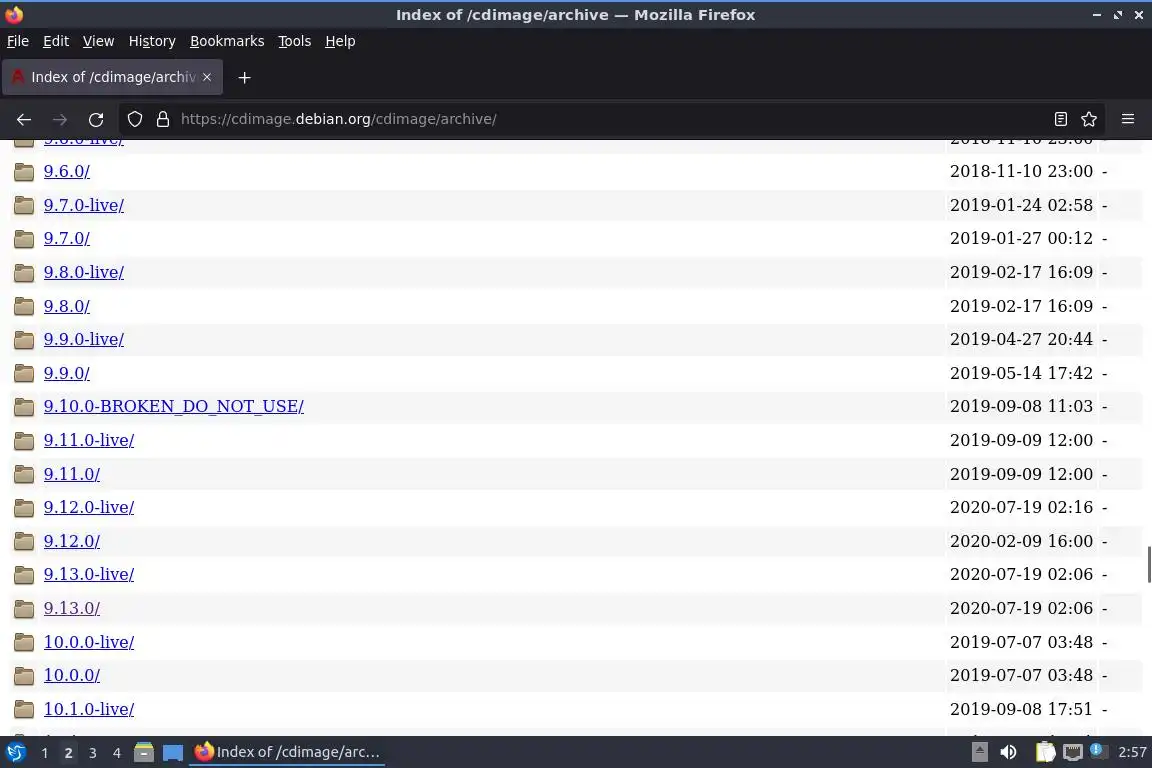Switch to workspace 4

point(117,753)
